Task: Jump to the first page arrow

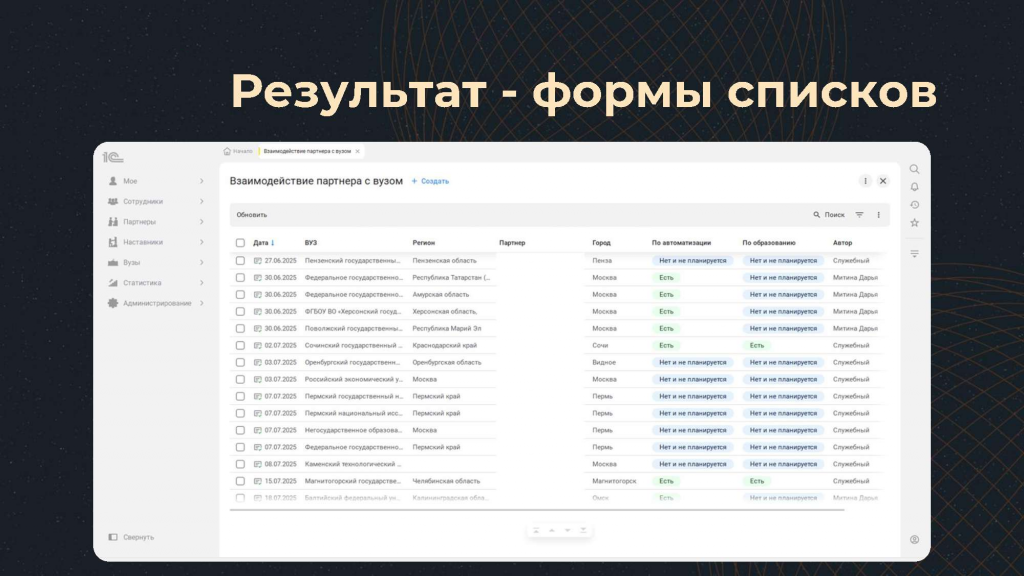Action: [x=536, y=530]
